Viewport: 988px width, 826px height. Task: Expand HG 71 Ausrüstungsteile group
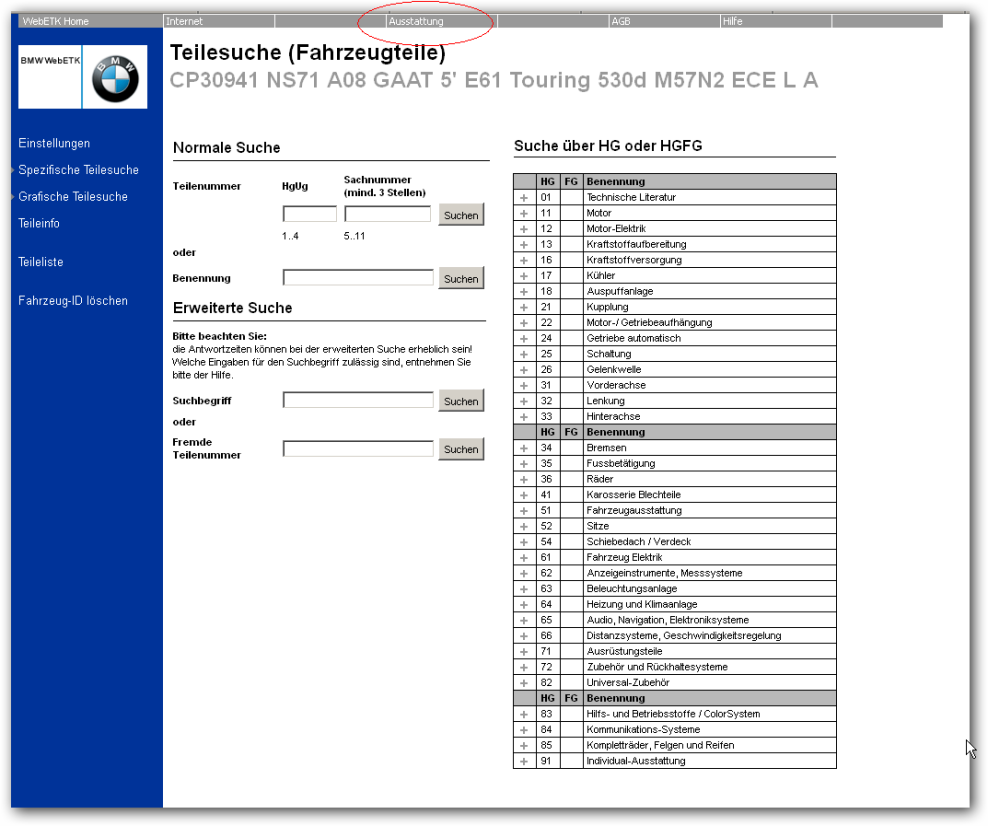tap(524, 652)
